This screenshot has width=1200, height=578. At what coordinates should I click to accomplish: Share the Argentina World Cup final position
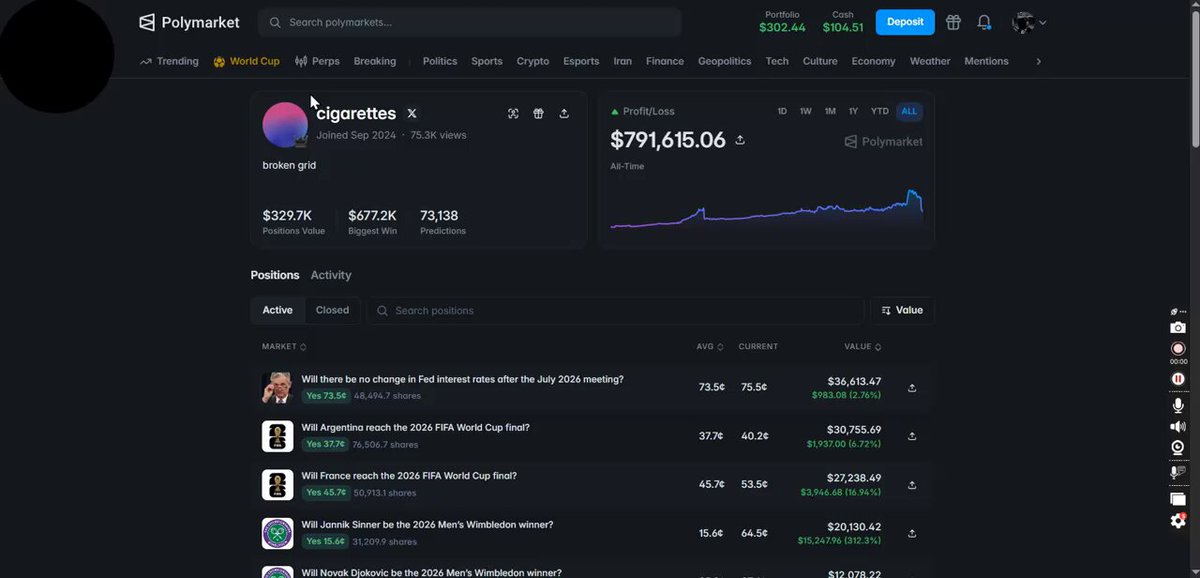coord(912,436)
